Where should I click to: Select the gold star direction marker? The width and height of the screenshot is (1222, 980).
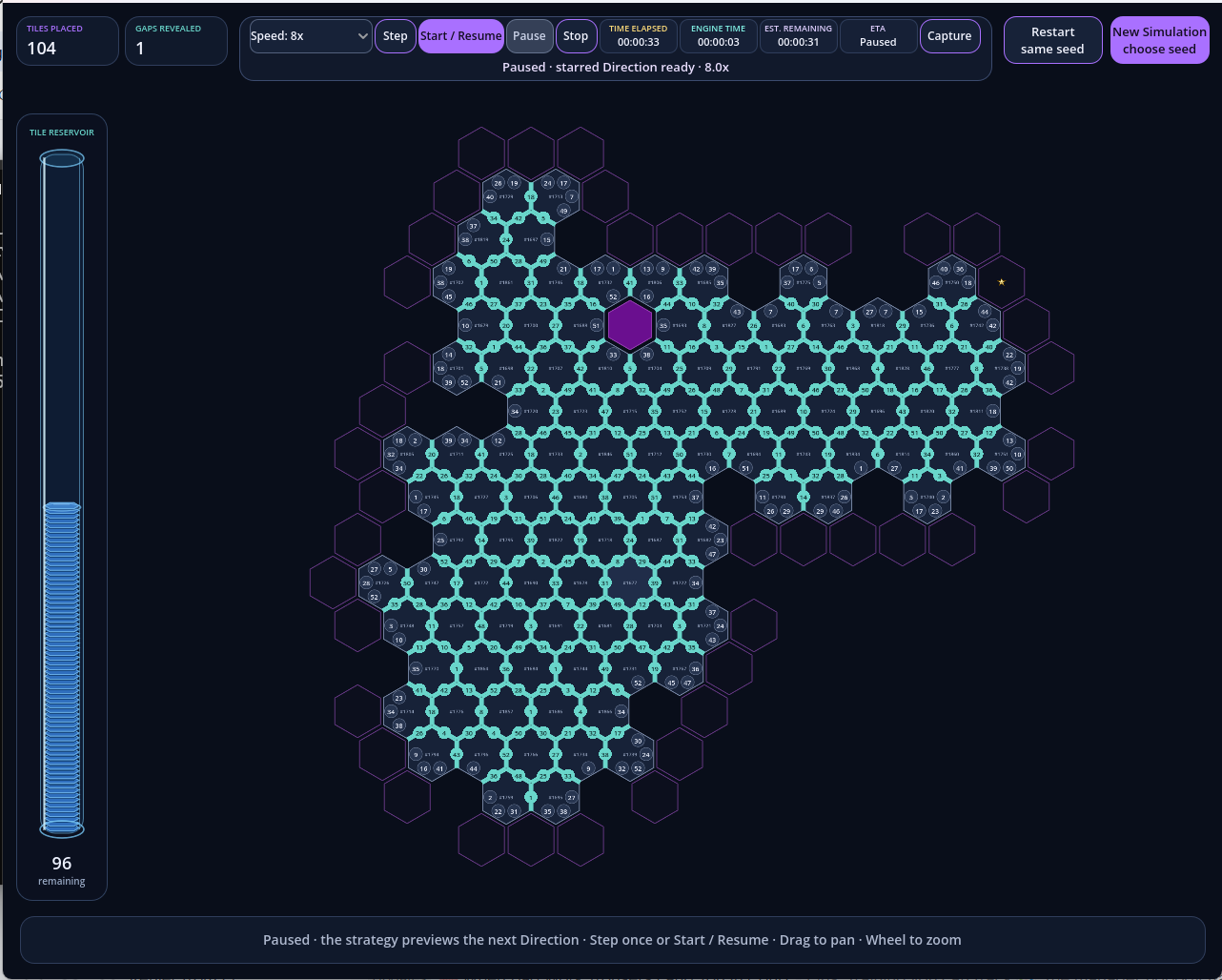(x=1001, y=282)
